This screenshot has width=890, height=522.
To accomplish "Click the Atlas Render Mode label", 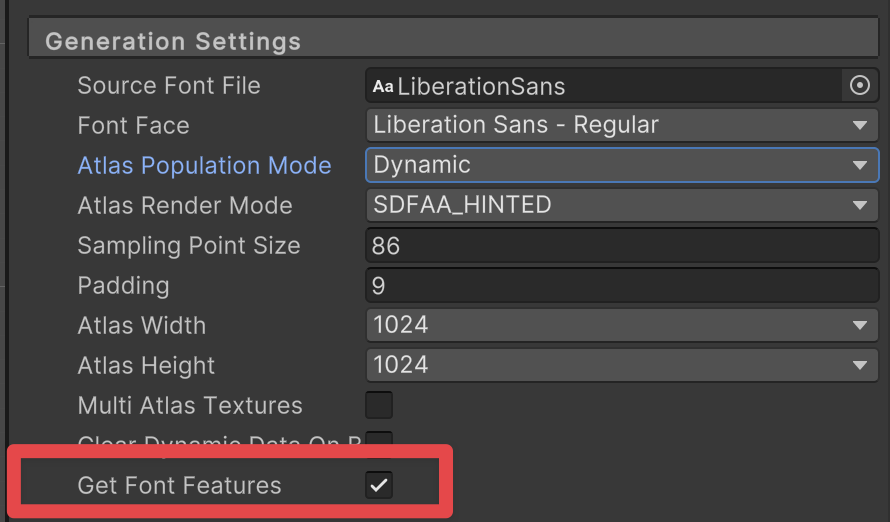I will tap(184, 205).
